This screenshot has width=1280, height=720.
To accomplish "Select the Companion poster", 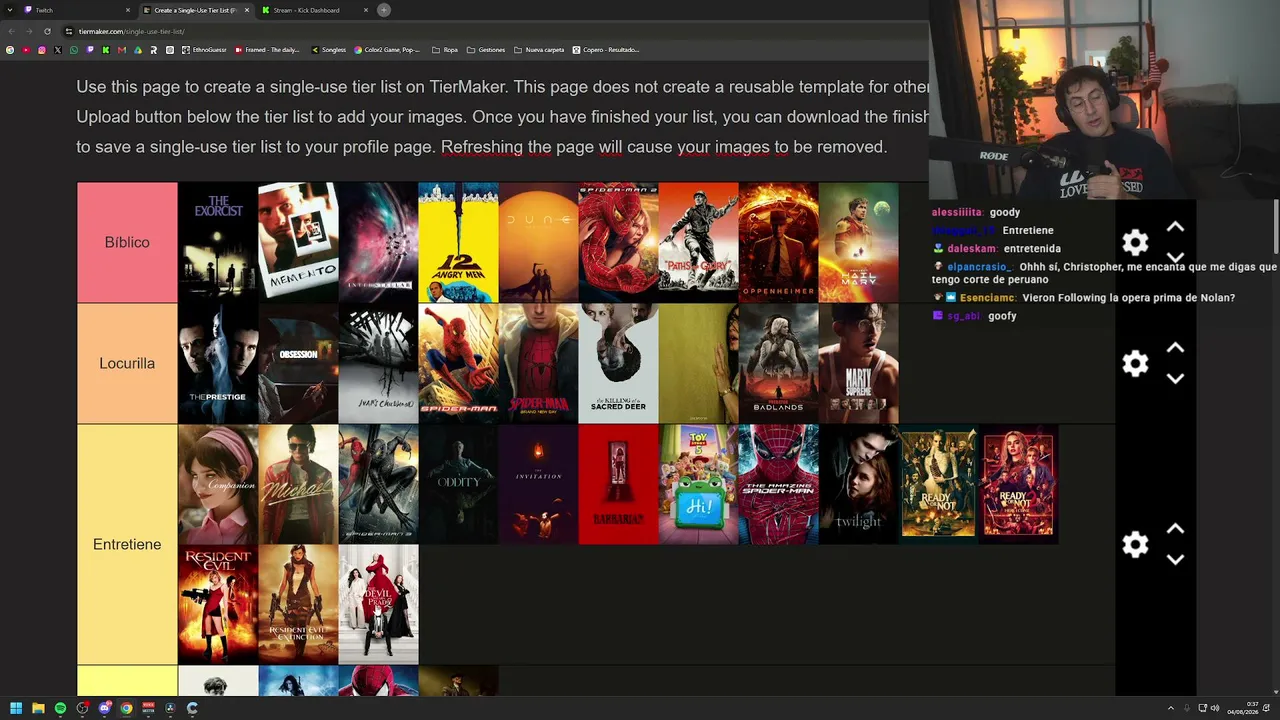I will click(218, 484).
